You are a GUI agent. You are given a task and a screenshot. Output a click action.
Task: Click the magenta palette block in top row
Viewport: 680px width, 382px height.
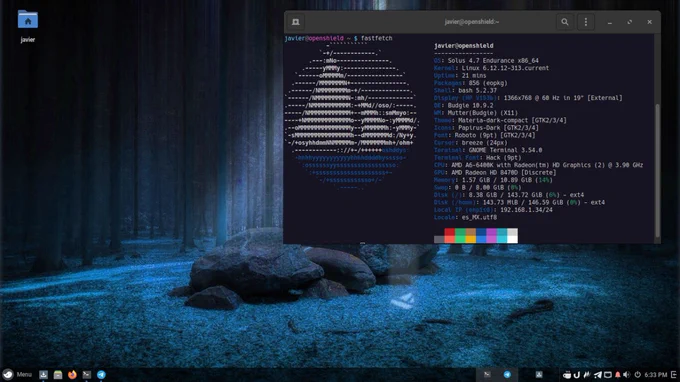click(491, 232)
